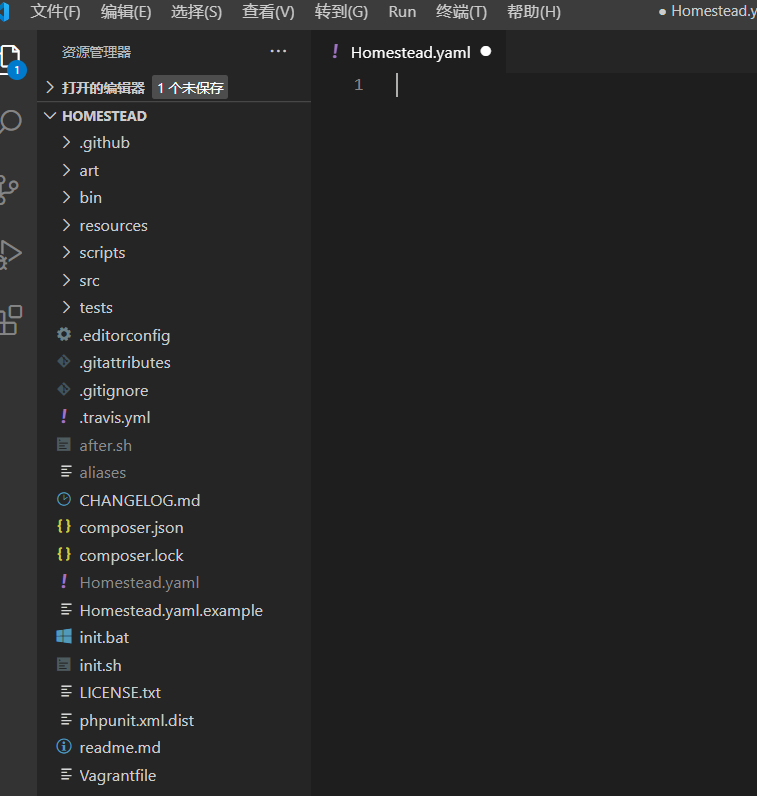Click the clock icon beside CHANGELOG.md
Viewport: 757px width, 796px height.
64,500
